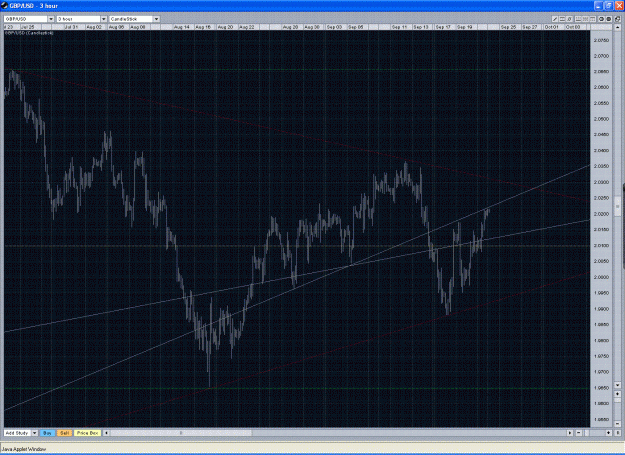
Task: Open the Add Study dropdown arrow
Action: click(x=34, y=433)
